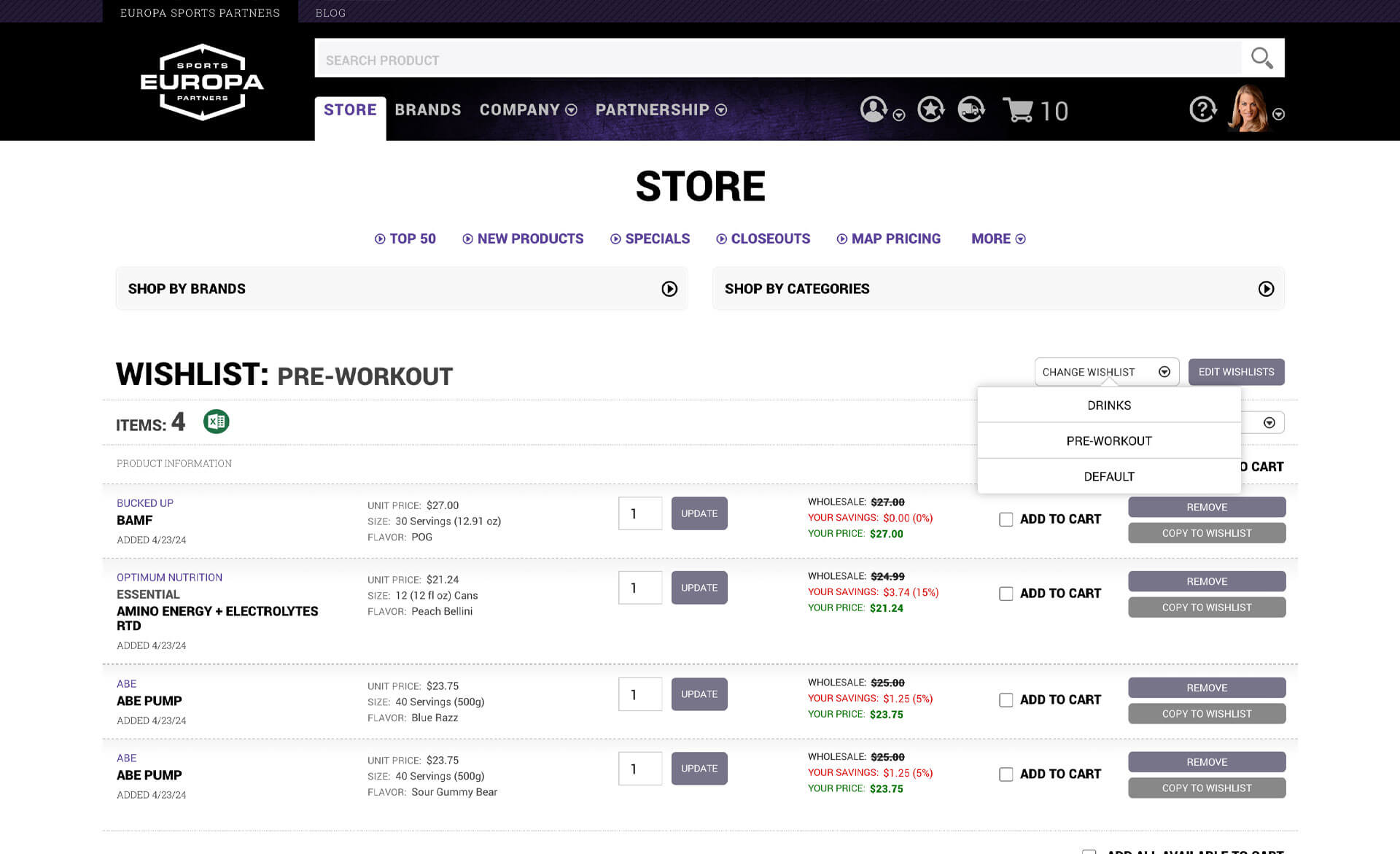The width and height of the screenshot is (1400, 854).
Task: Select Drinks from wishlist menu
Action: click(x=1108, y=405)
